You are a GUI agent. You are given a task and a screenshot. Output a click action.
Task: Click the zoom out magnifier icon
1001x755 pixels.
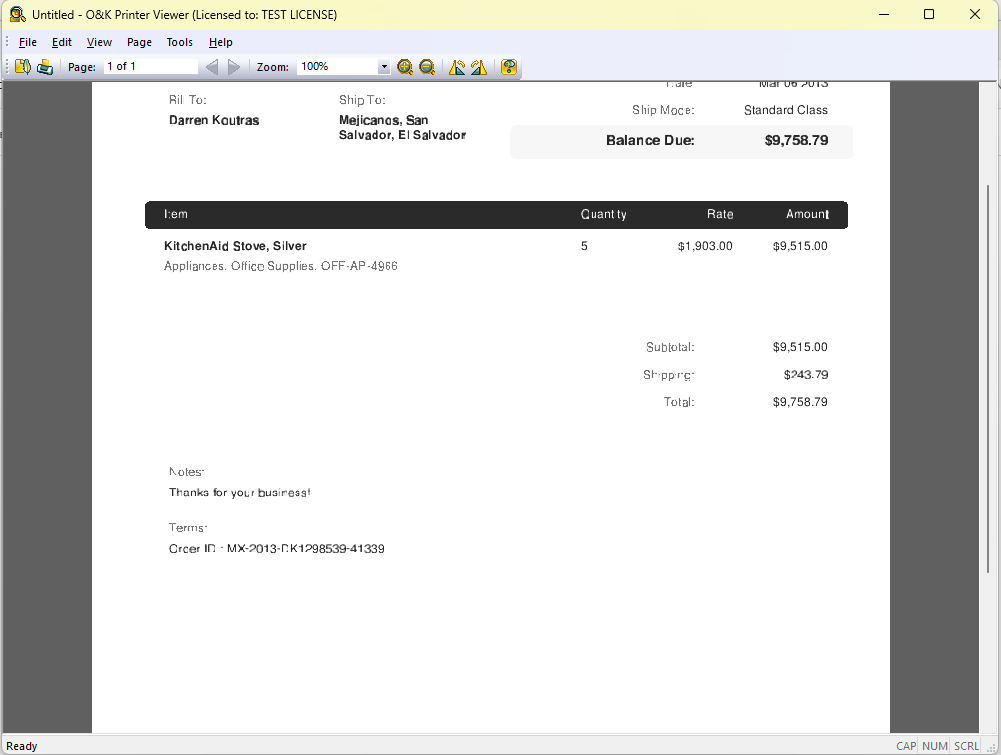[x=427, y=67]
